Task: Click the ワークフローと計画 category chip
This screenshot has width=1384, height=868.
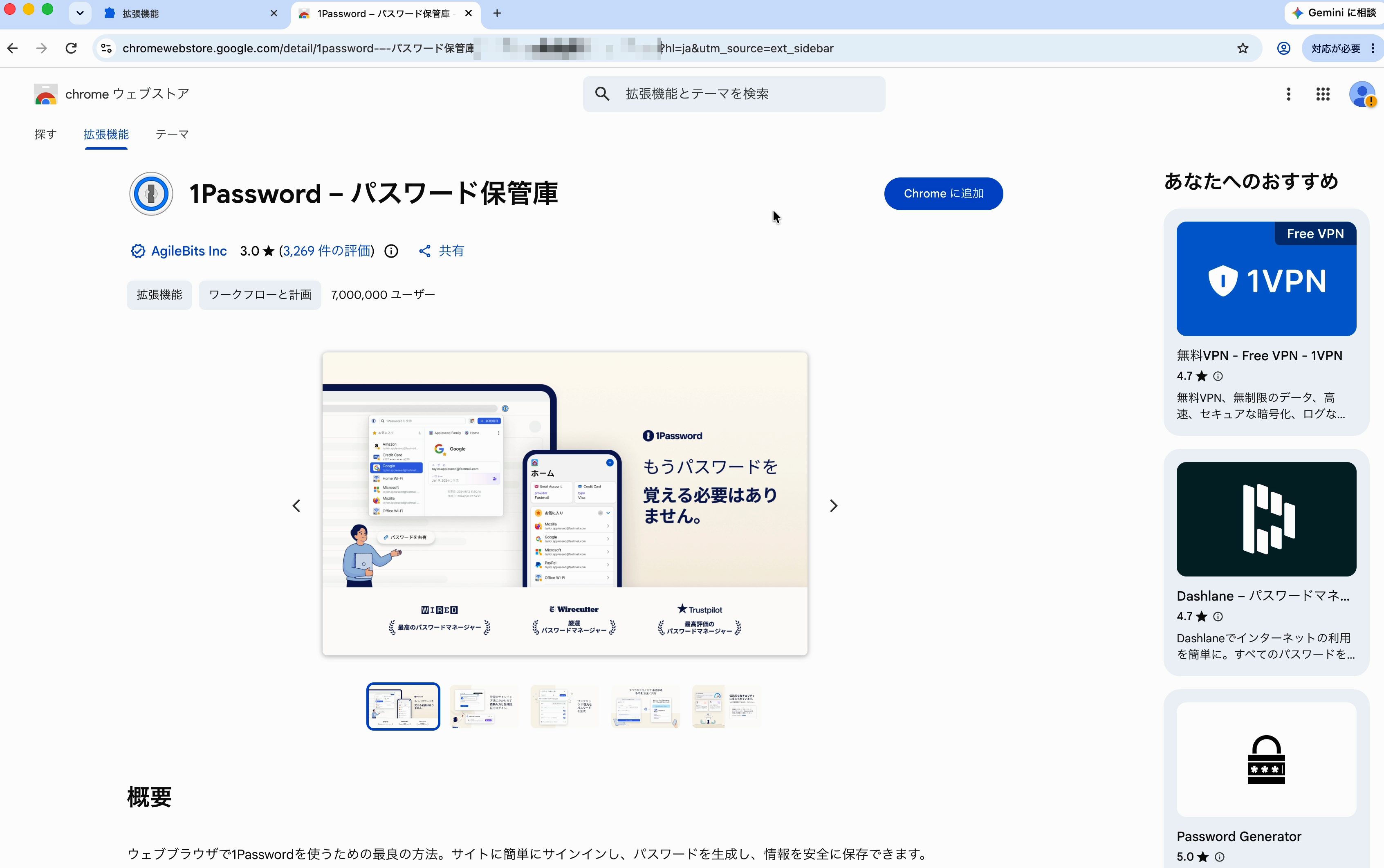Action: pos(260,294)
